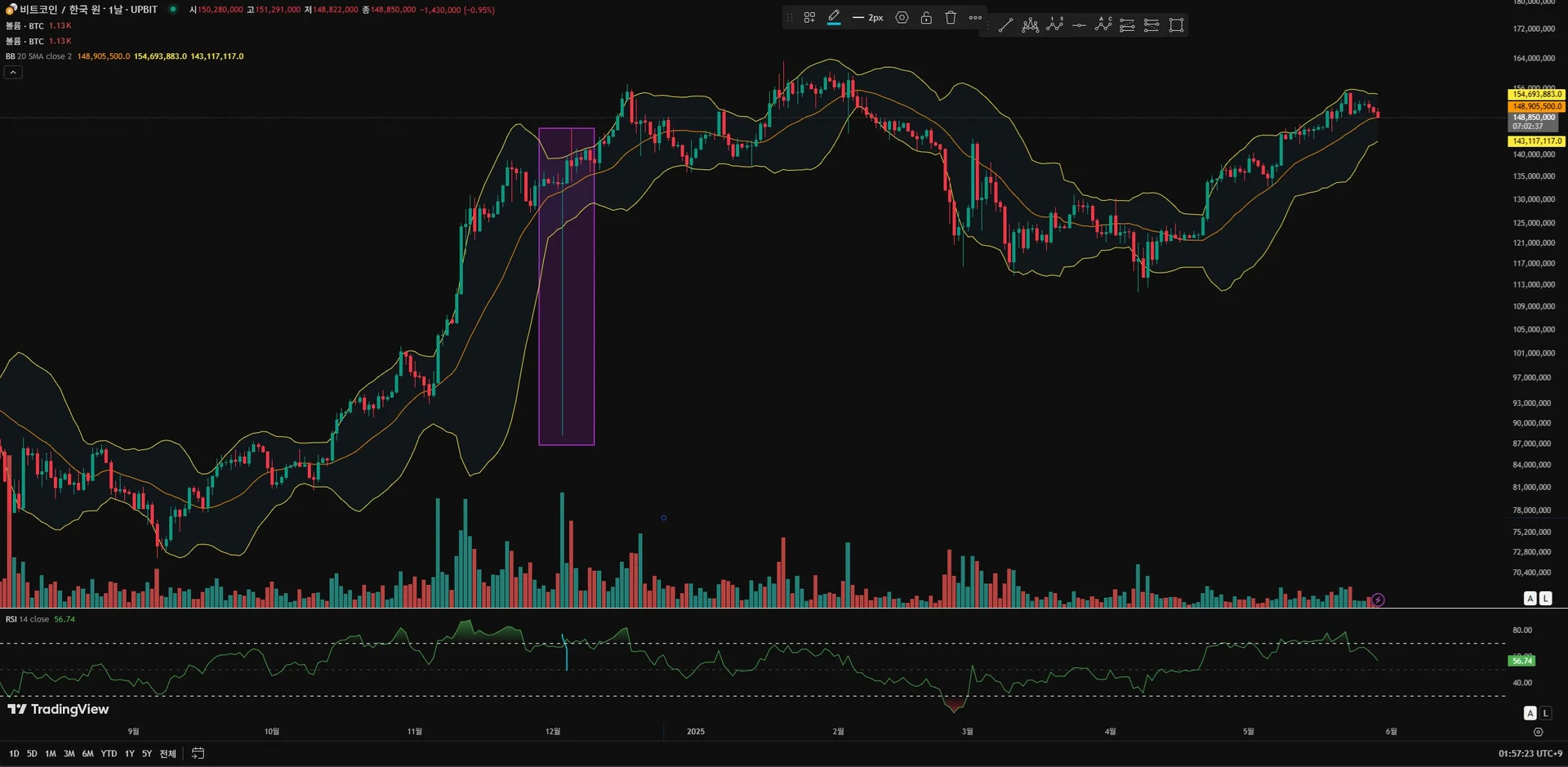Select the RSI 14 close indicator legend
1568x767 pixels.
pyautogui.click(x=27, y=619)
